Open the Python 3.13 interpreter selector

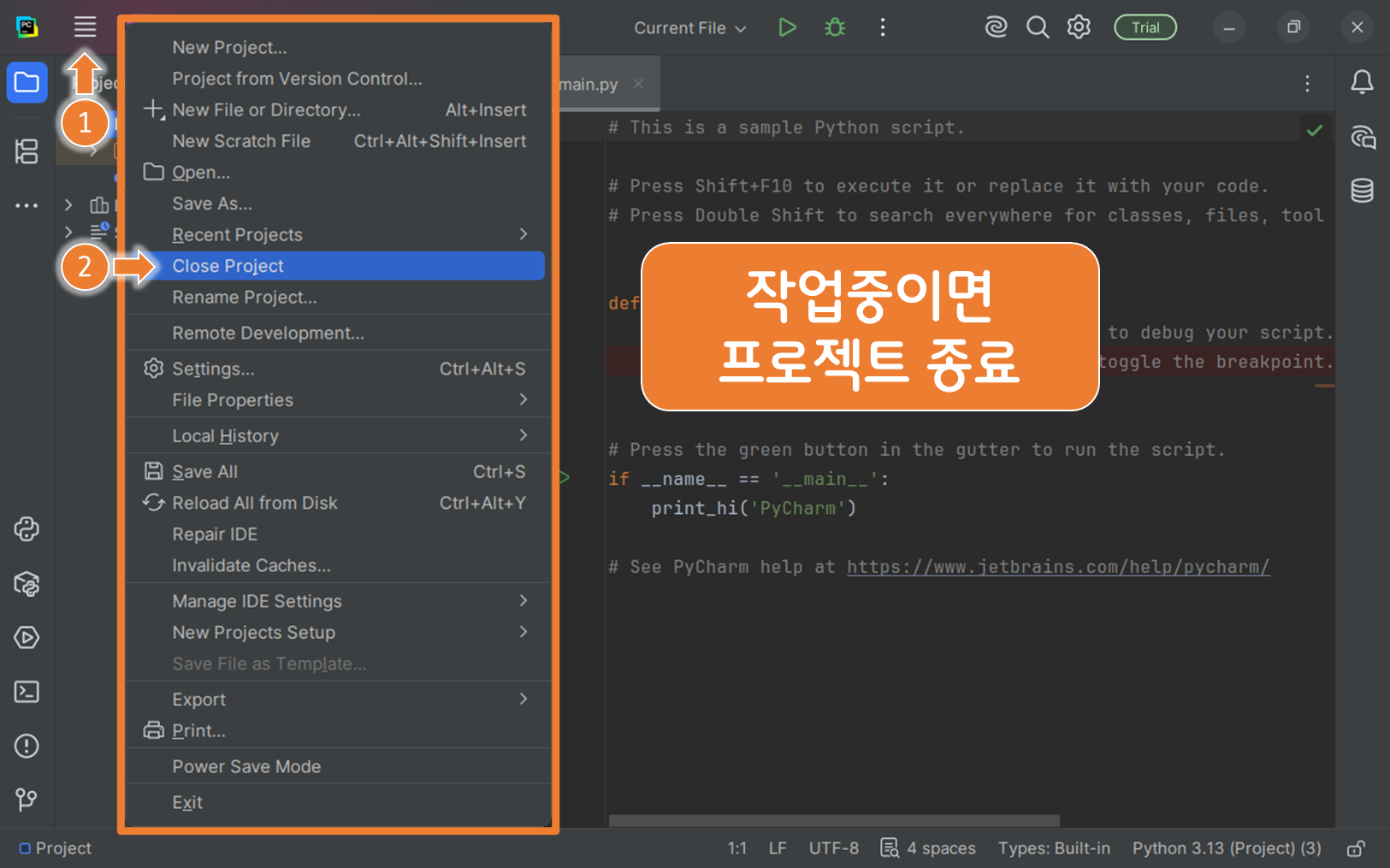point(1227,848)
